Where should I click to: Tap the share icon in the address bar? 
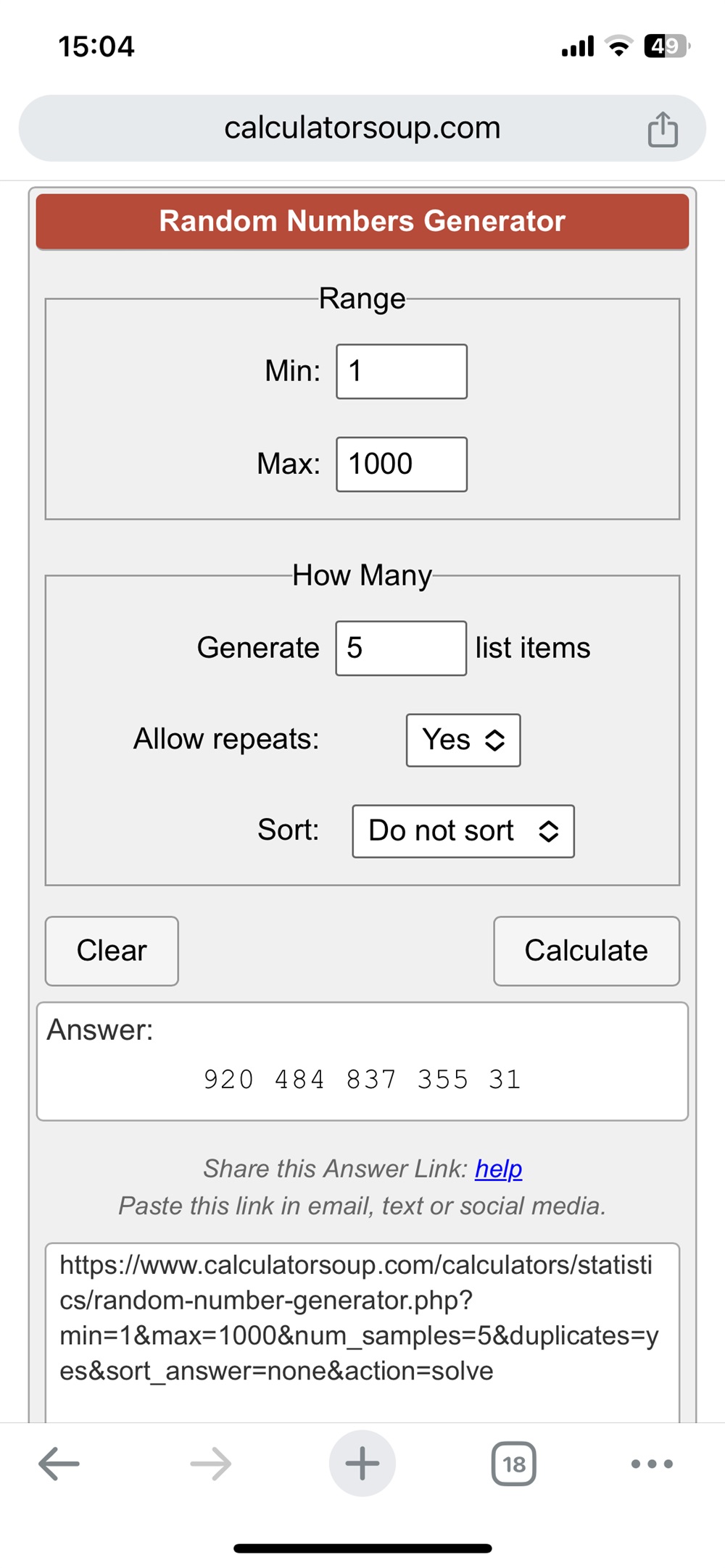pos(662,129)
